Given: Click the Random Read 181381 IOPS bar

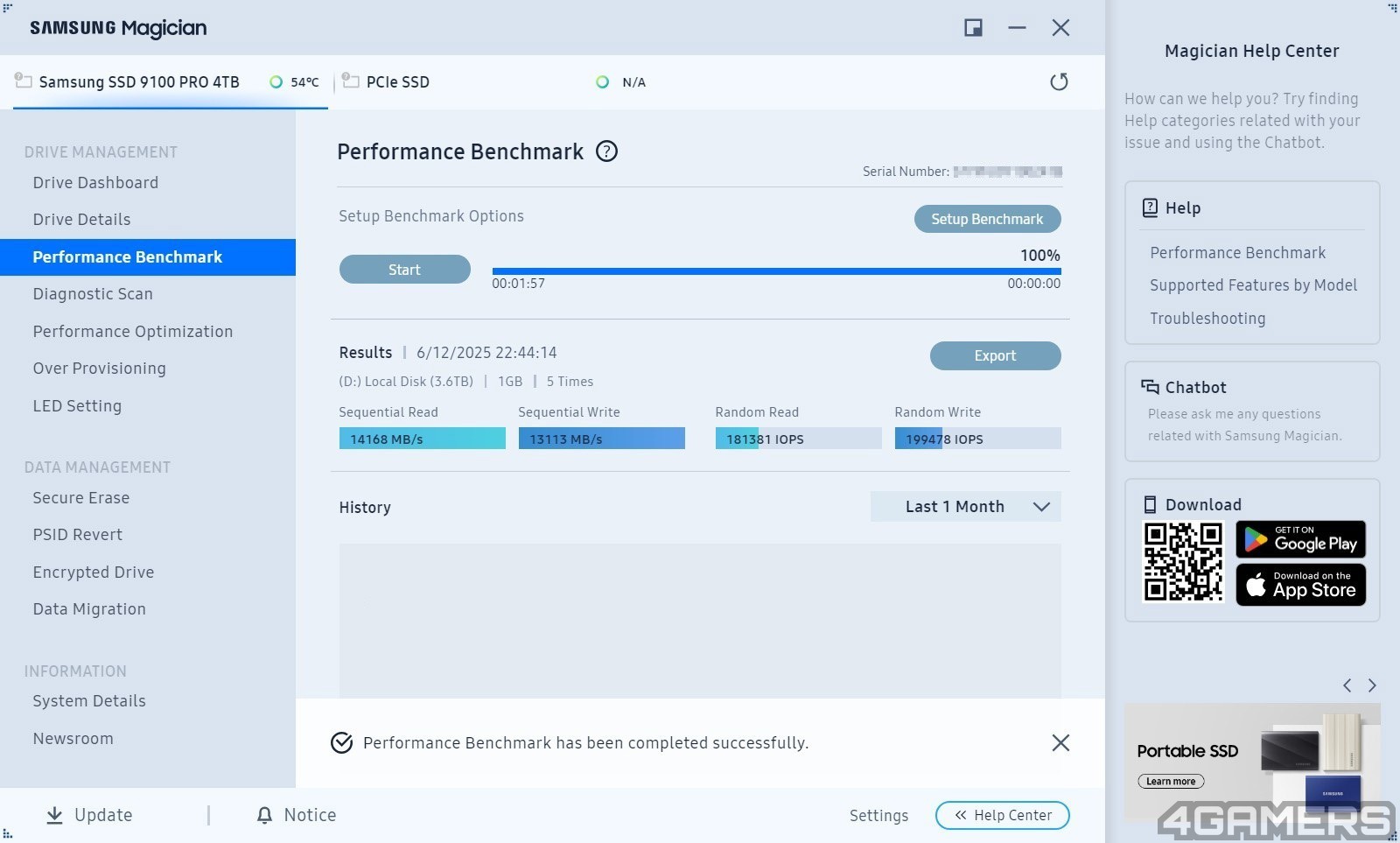Looking at the screenshot, I should pyautogui.click(x=798, y=439).
